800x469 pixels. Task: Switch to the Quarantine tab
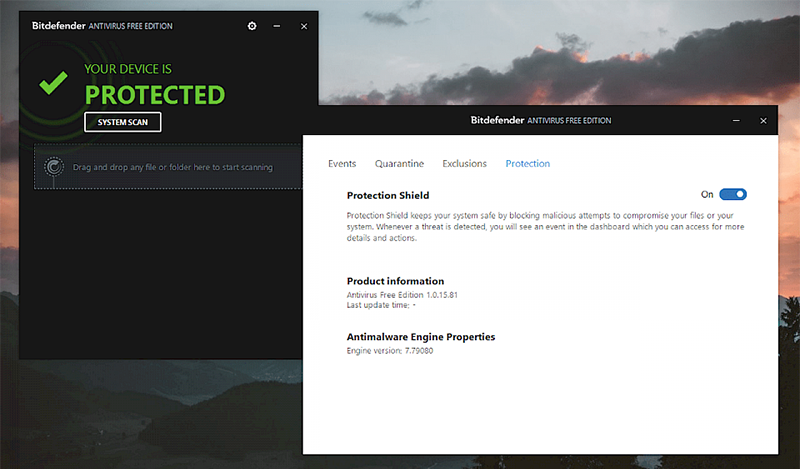[399, 163]
